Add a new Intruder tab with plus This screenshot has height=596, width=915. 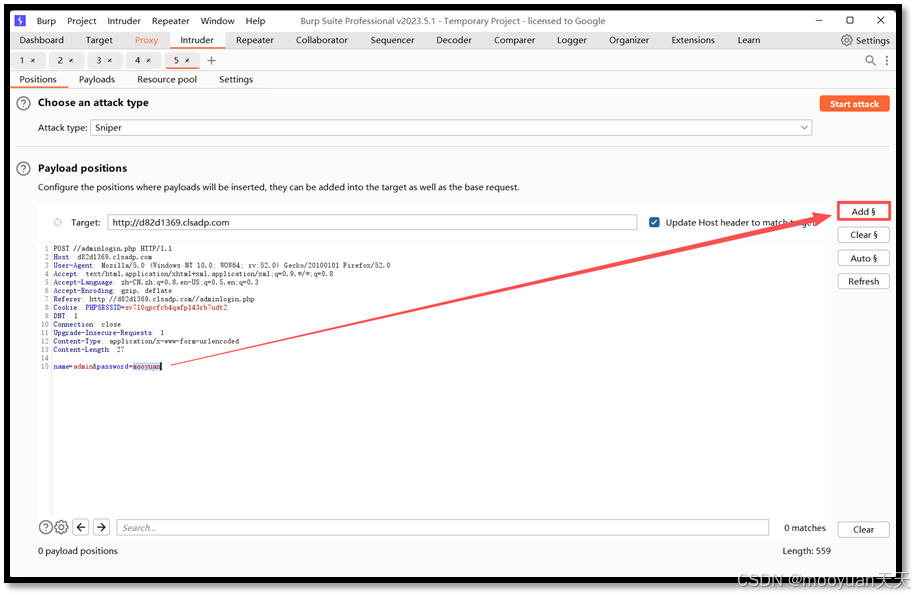(x=211, y=60)
